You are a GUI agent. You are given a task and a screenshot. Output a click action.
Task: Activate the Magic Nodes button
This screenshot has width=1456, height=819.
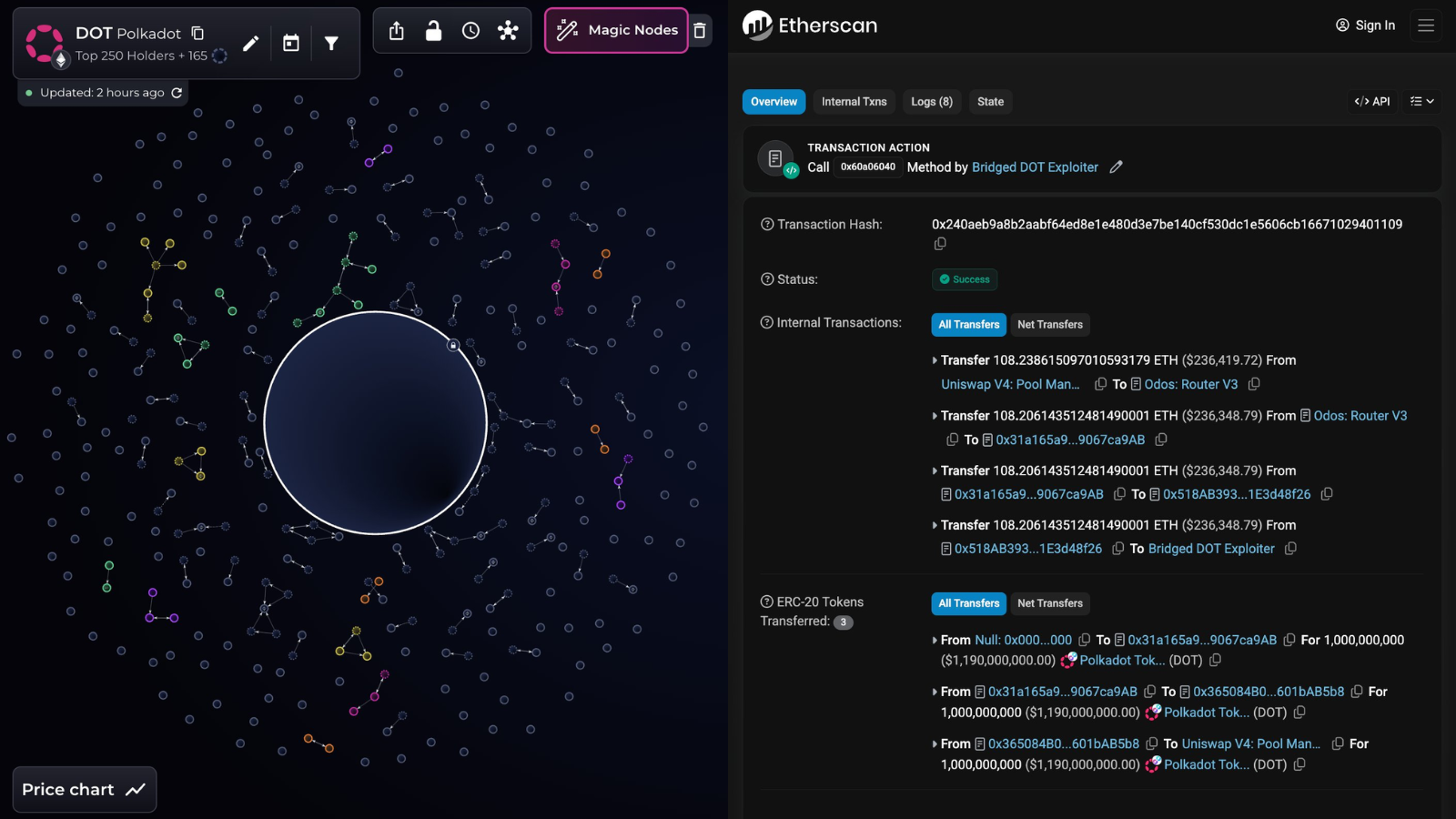616,30
